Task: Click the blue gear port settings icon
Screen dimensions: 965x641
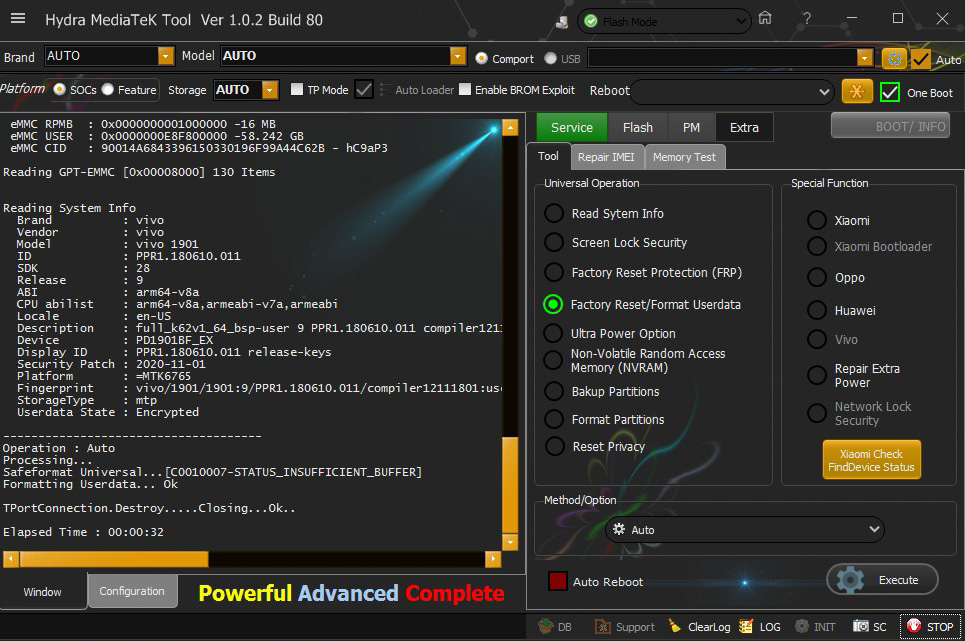Action: point(894,58)
